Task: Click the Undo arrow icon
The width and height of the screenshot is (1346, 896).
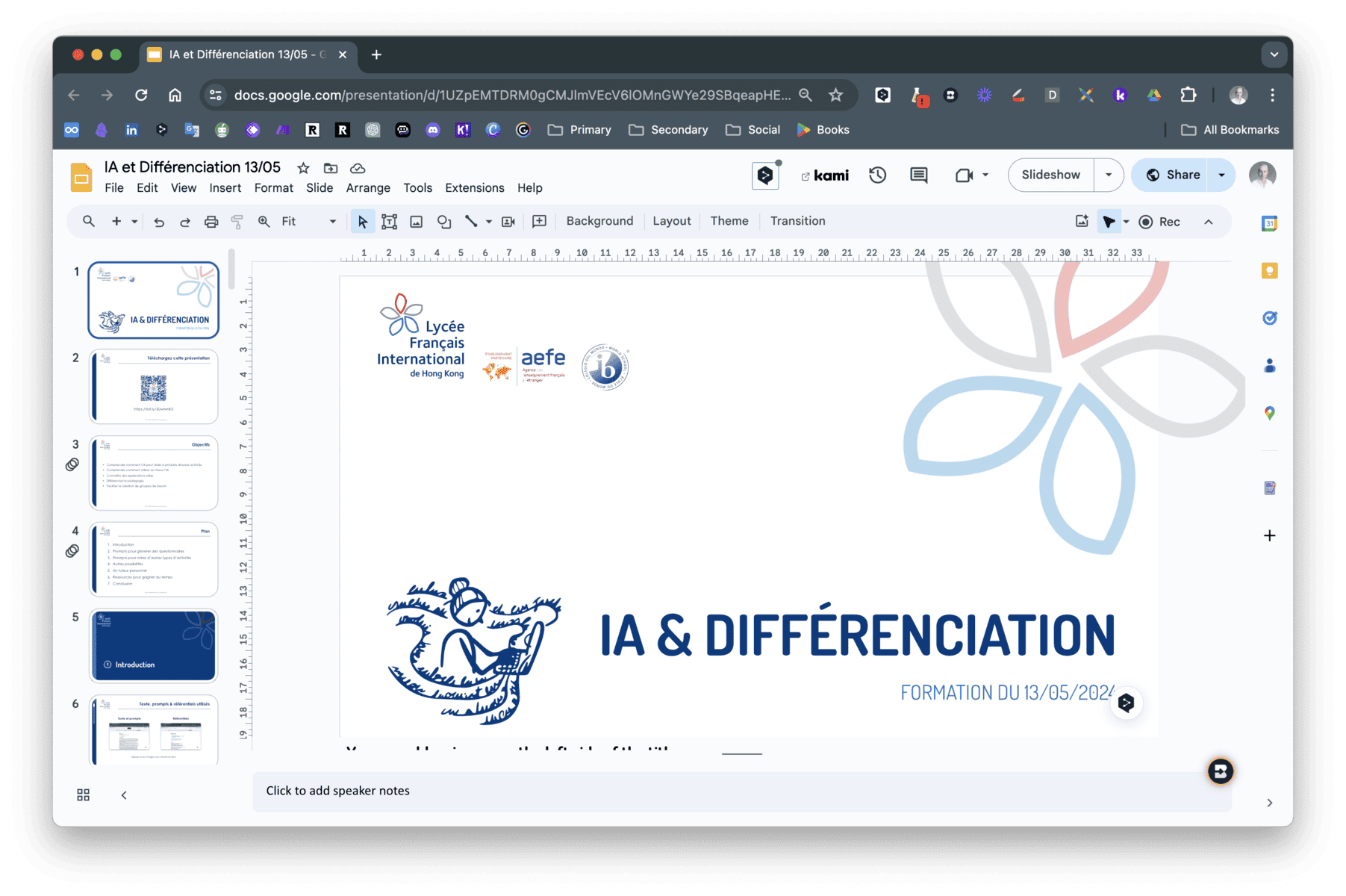Action: coord(159,222)
